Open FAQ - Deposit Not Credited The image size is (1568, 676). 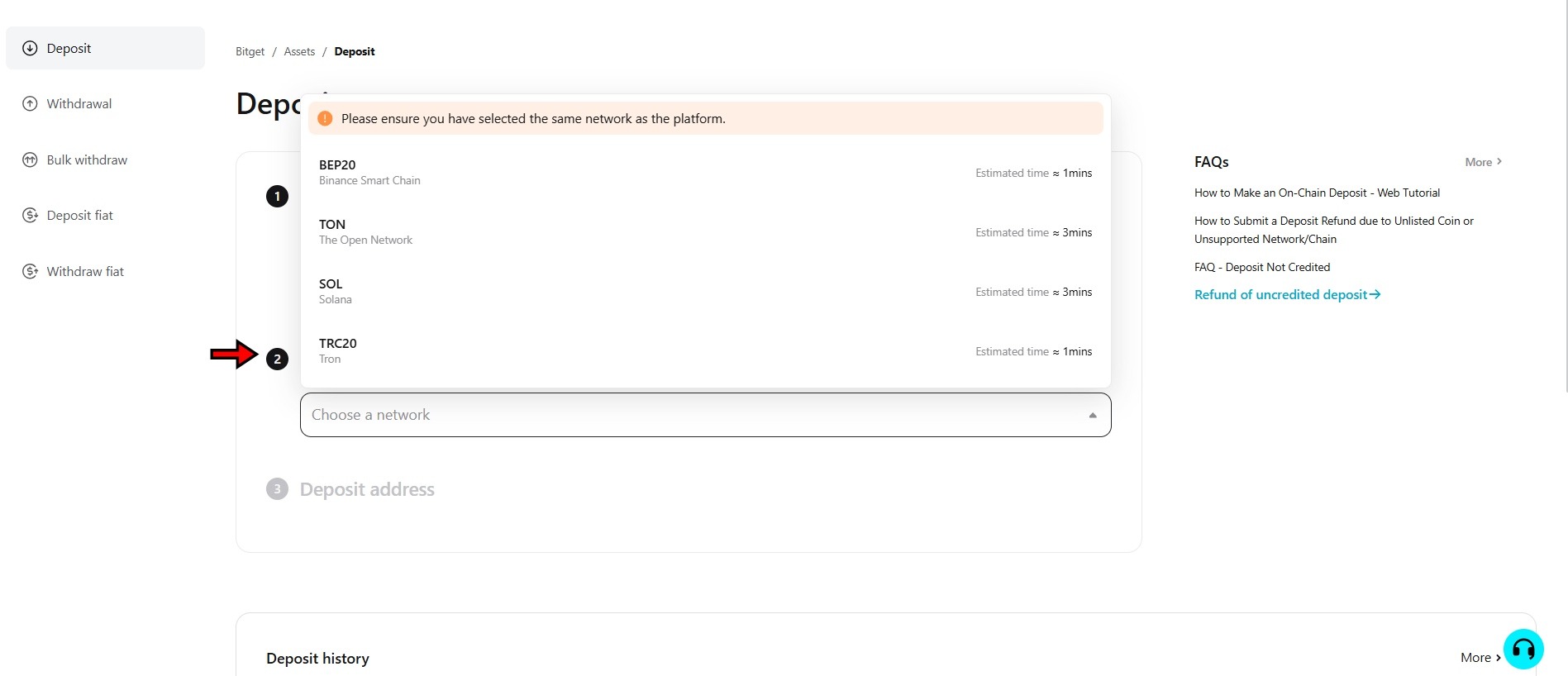[1262, 267]
